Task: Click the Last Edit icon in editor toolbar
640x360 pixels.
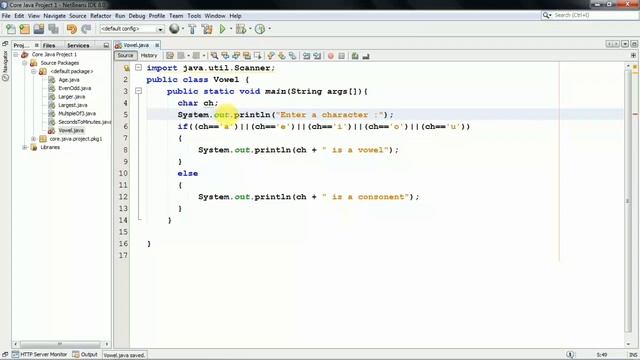Action: tap(170, 56)
